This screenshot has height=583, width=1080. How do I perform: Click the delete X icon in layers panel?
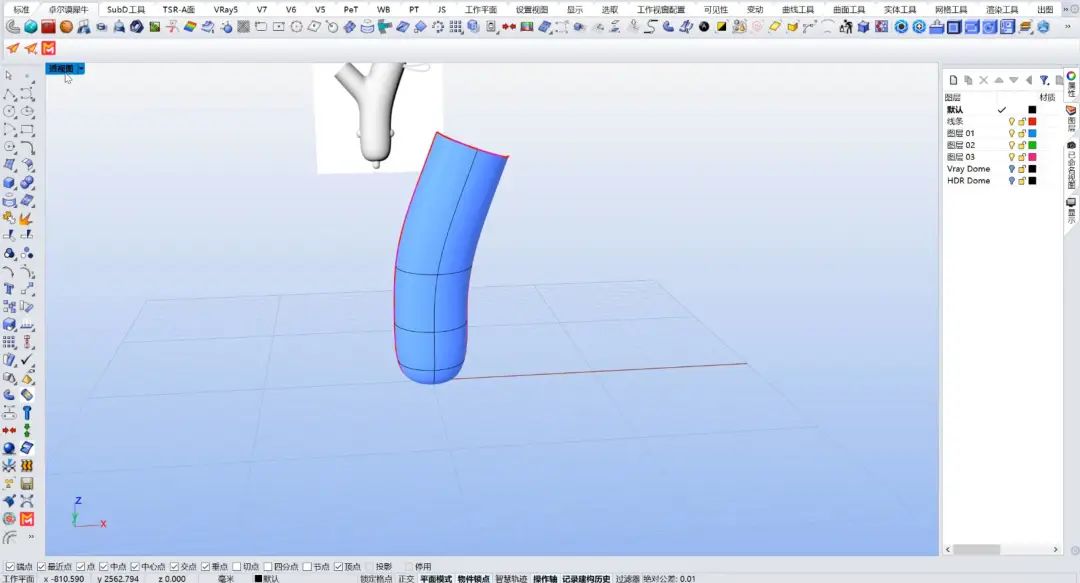pos(983,80)
